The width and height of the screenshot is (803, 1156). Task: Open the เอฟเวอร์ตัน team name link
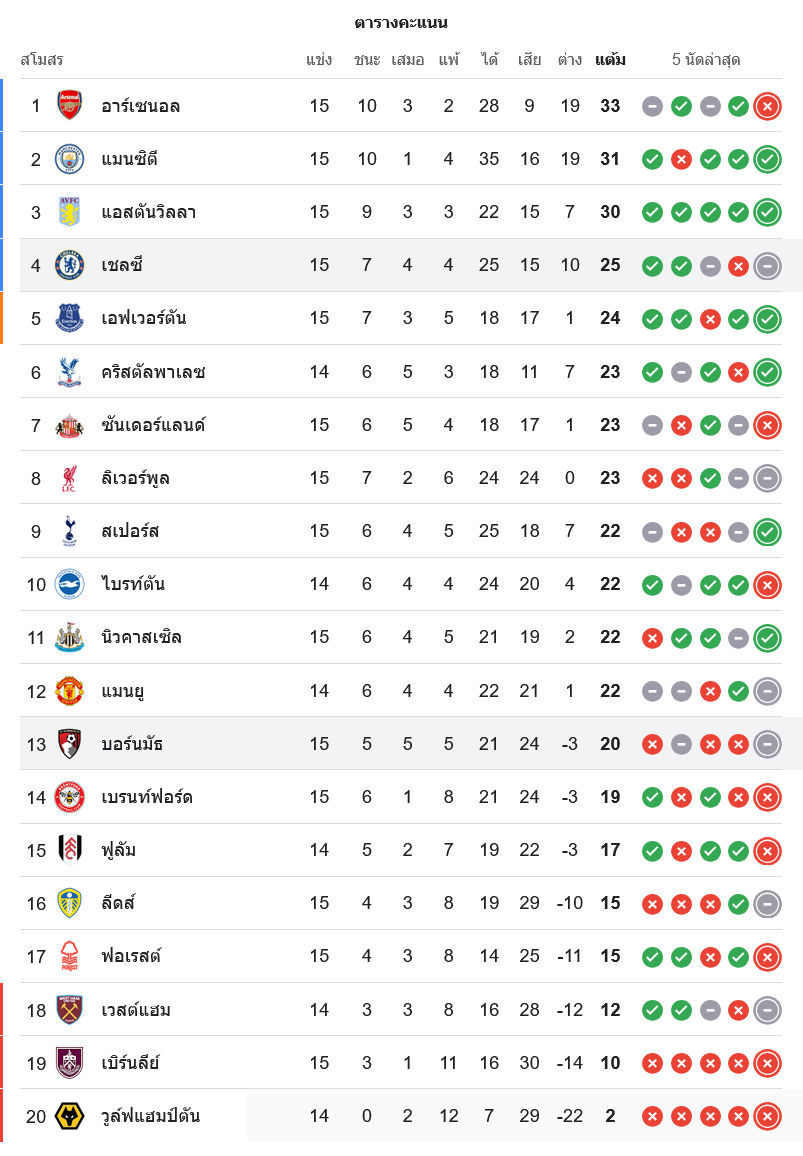click(144, 319)
